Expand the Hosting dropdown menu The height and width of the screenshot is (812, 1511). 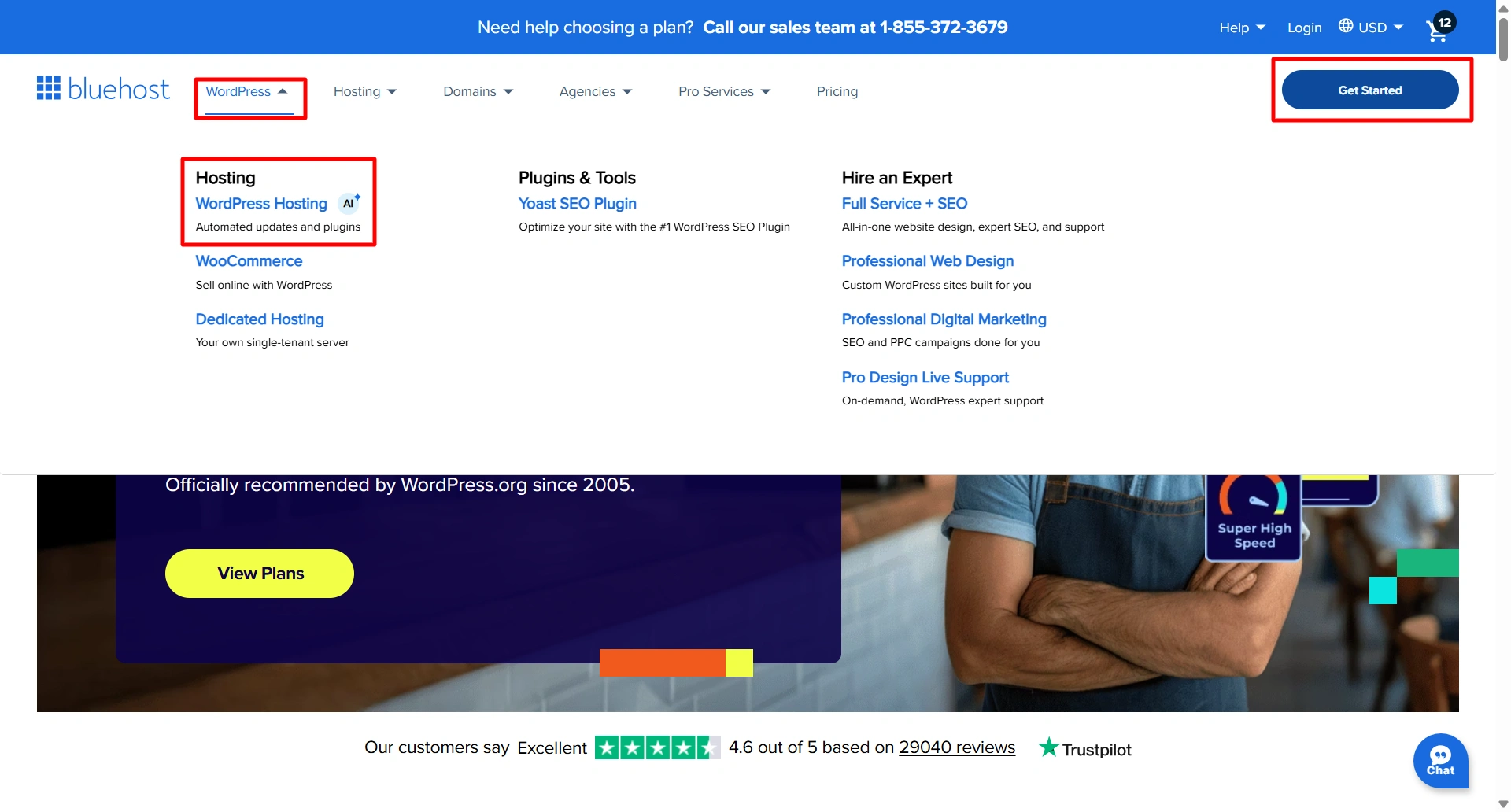365,91
